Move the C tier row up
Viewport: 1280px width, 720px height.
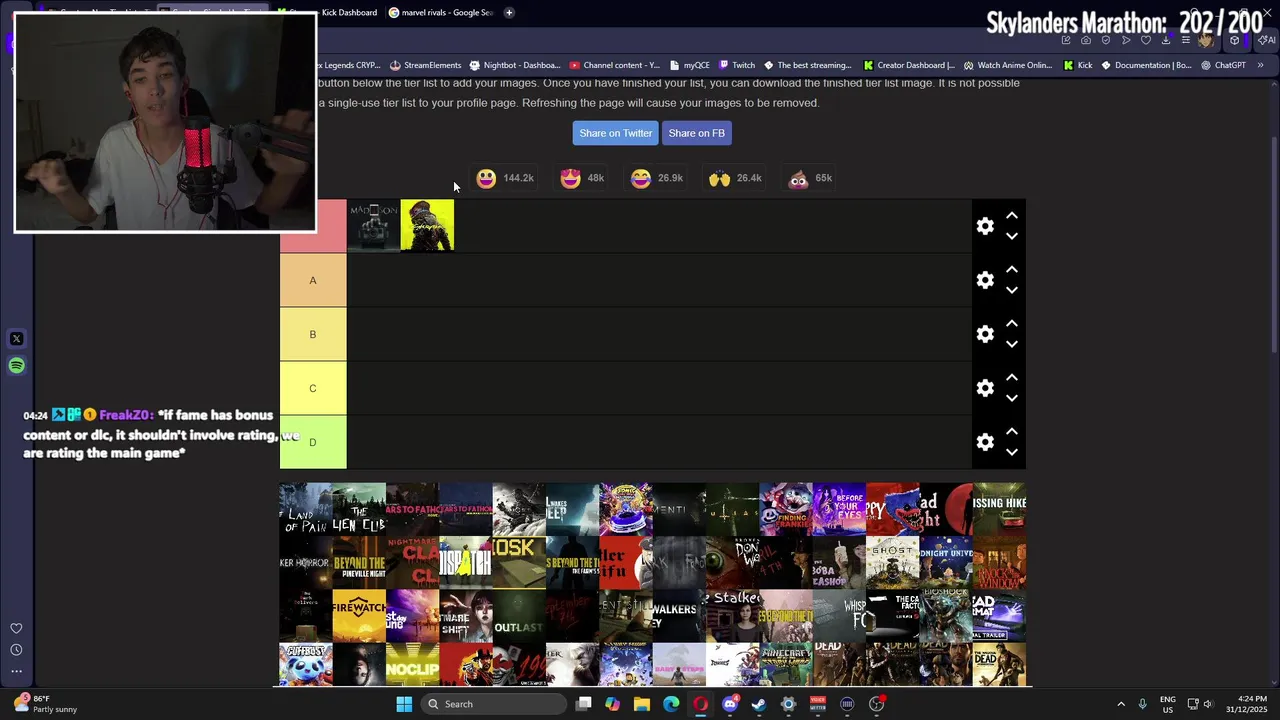[1012, 377]
